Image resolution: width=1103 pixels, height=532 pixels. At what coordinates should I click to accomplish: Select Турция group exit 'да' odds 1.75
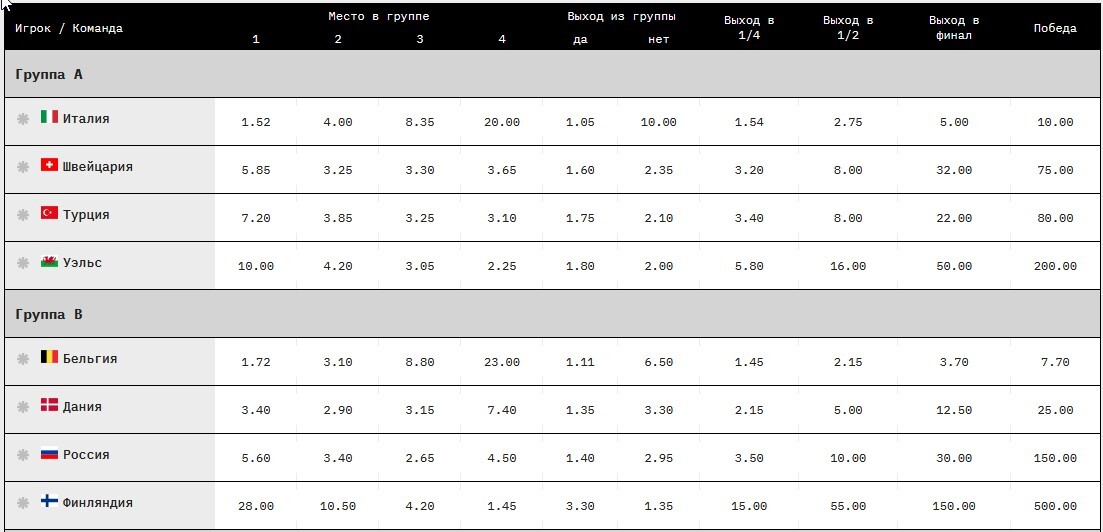pos(580,218)
